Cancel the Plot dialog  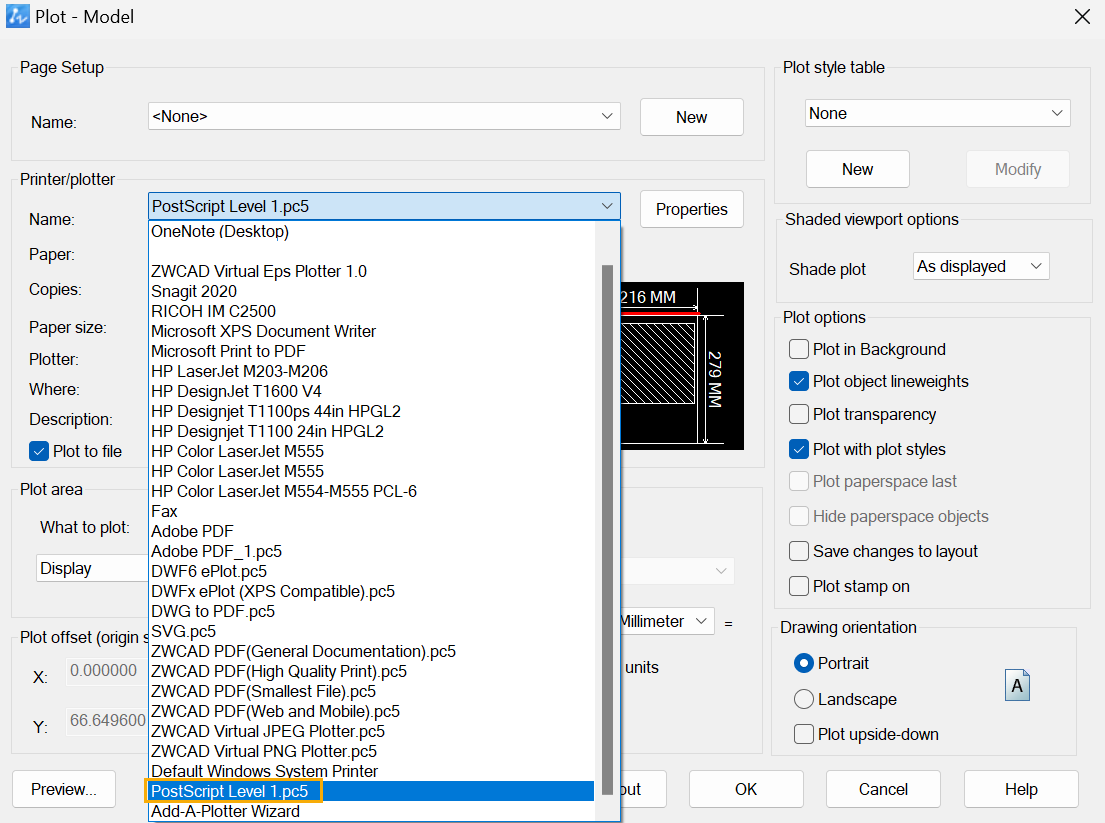883,789
